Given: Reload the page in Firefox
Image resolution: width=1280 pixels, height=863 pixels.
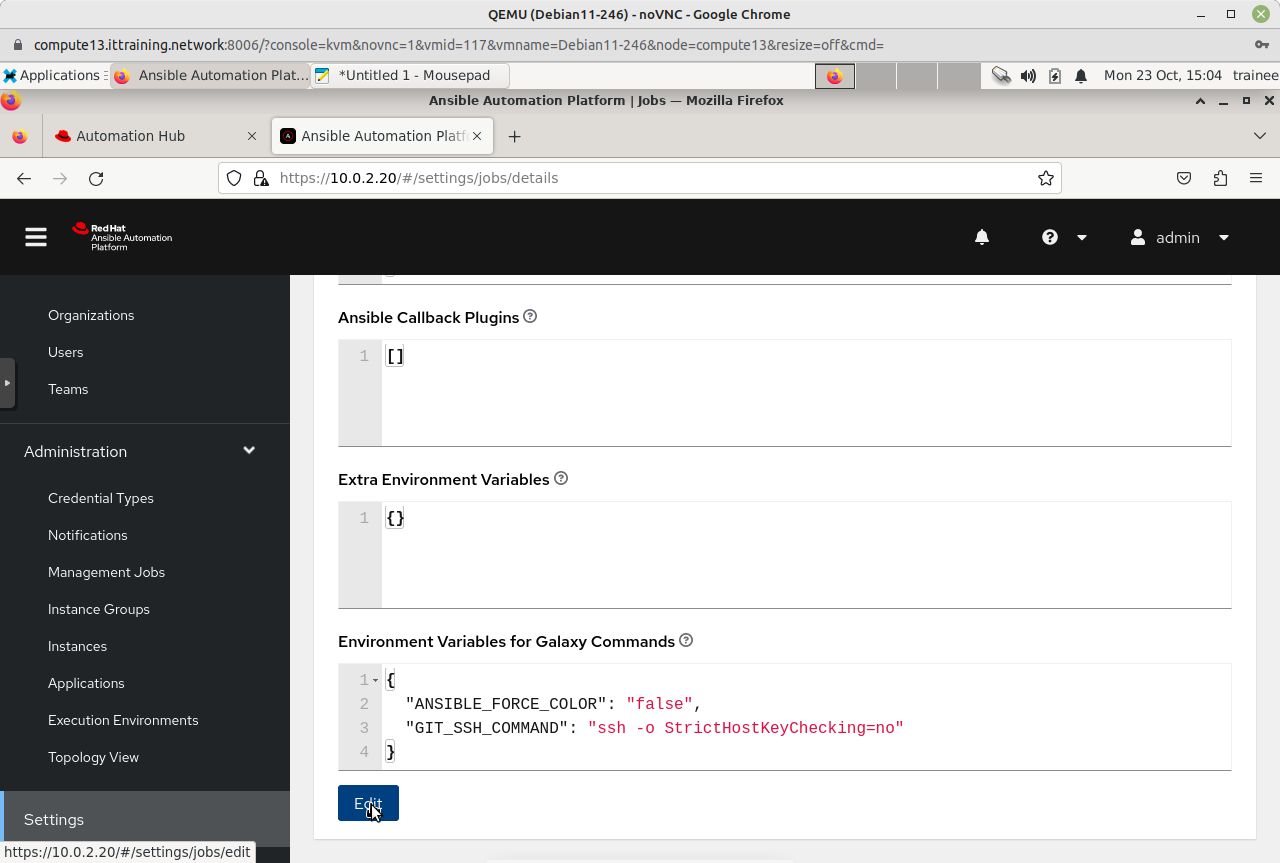Looking at the screenshot, I should click(96, 178).
